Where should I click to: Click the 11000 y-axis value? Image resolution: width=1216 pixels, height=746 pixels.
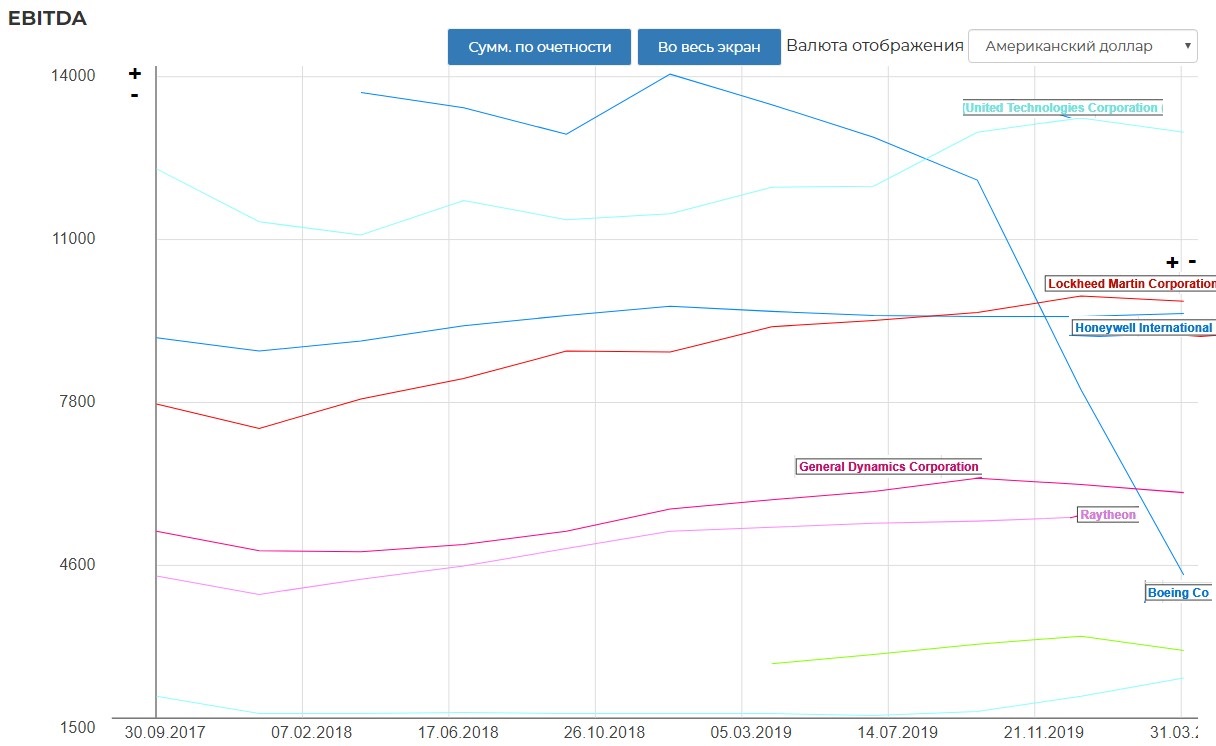(74, 239)
